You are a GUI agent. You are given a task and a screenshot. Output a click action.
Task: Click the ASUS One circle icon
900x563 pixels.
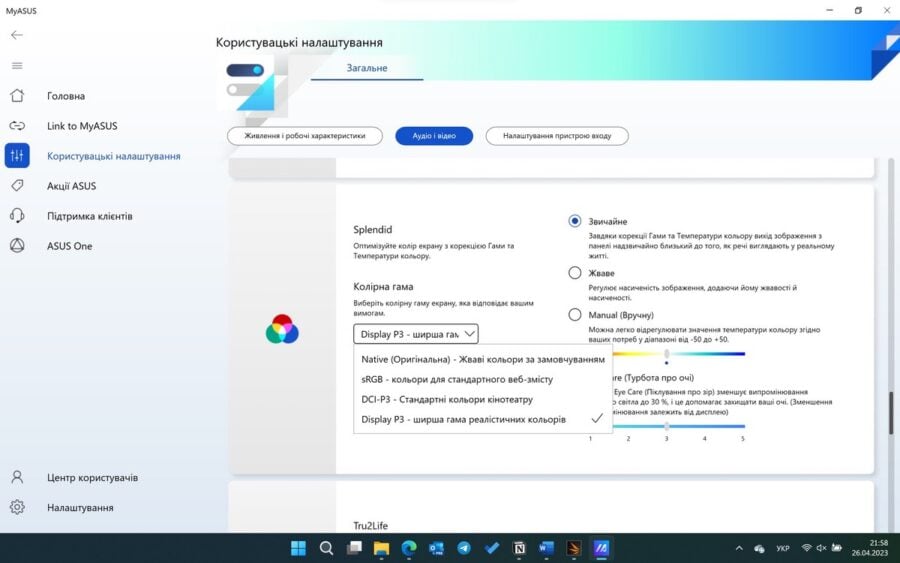click(x=17, y=246)
